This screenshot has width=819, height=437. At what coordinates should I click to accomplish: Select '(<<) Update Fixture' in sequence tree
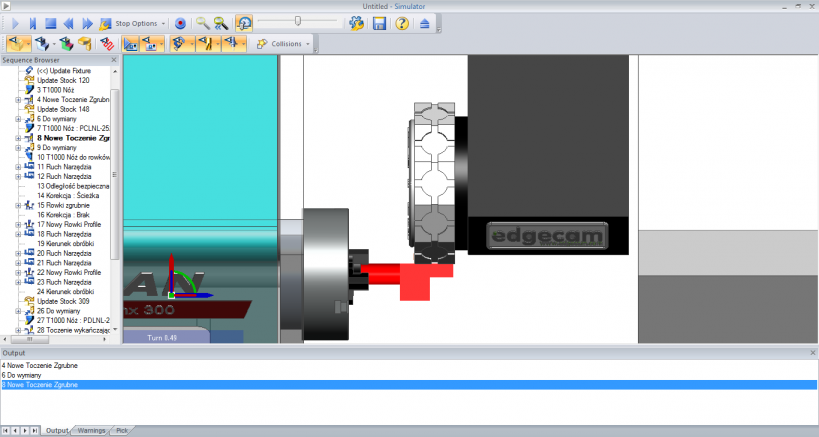[x=64, y=70]
